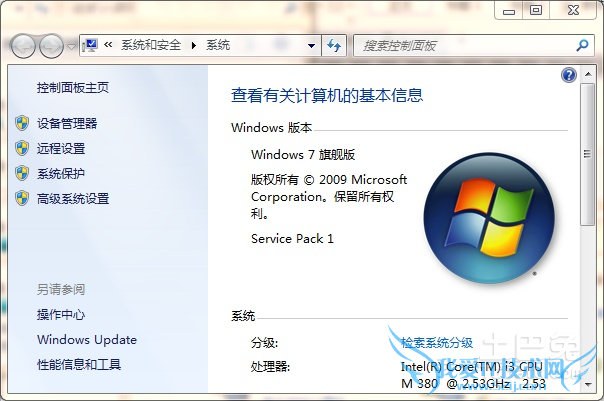Viewport: 604px width, 401px height.
Task: Open help with the blue question icon
Action: tap(569, 75)
